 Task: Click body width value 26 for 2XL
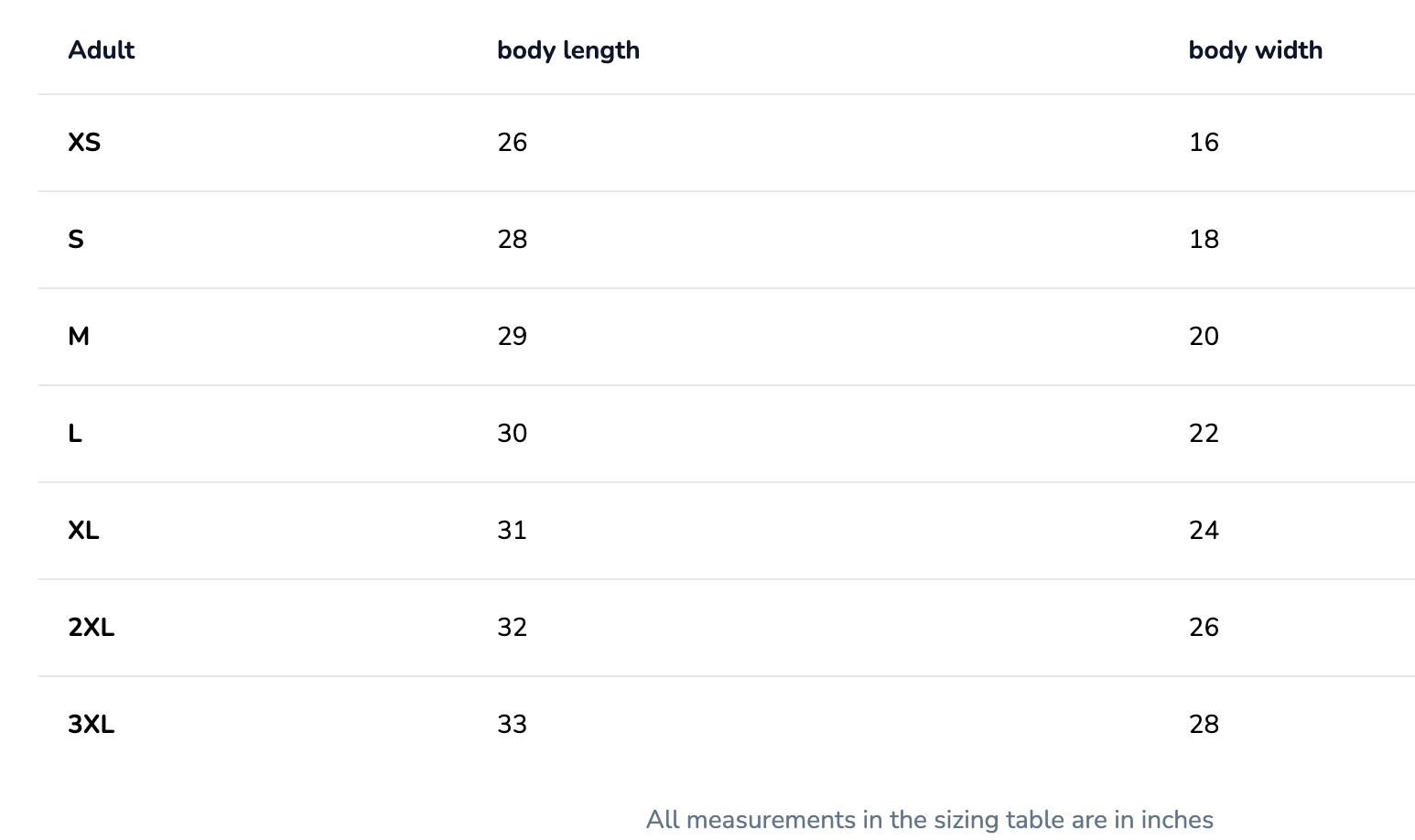tap(1204, 628)
